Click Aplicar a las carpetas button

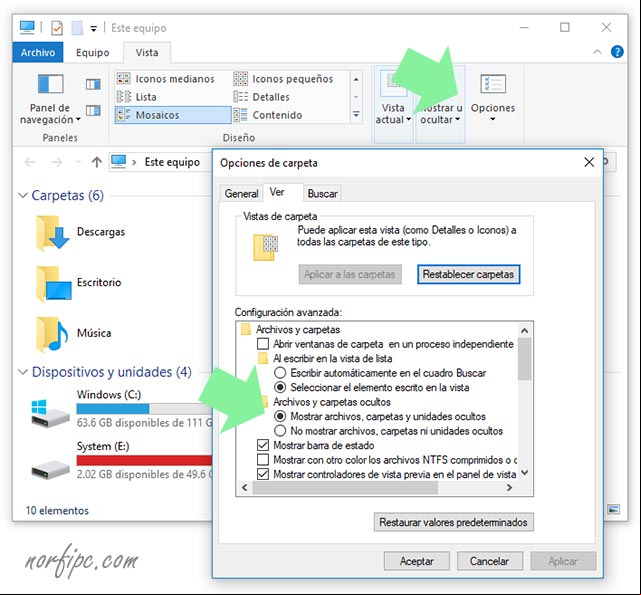350,274
